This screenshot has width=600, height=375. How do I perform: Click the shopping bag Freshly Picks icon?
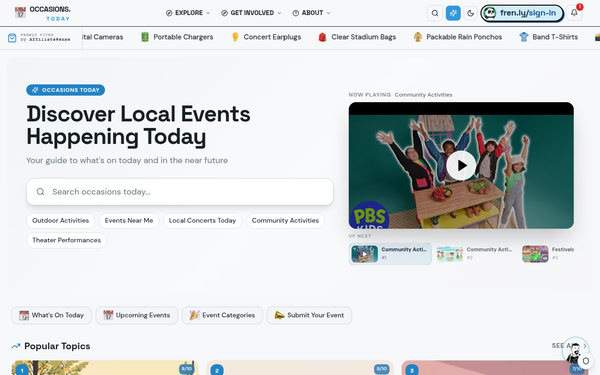tap(12, 38)
